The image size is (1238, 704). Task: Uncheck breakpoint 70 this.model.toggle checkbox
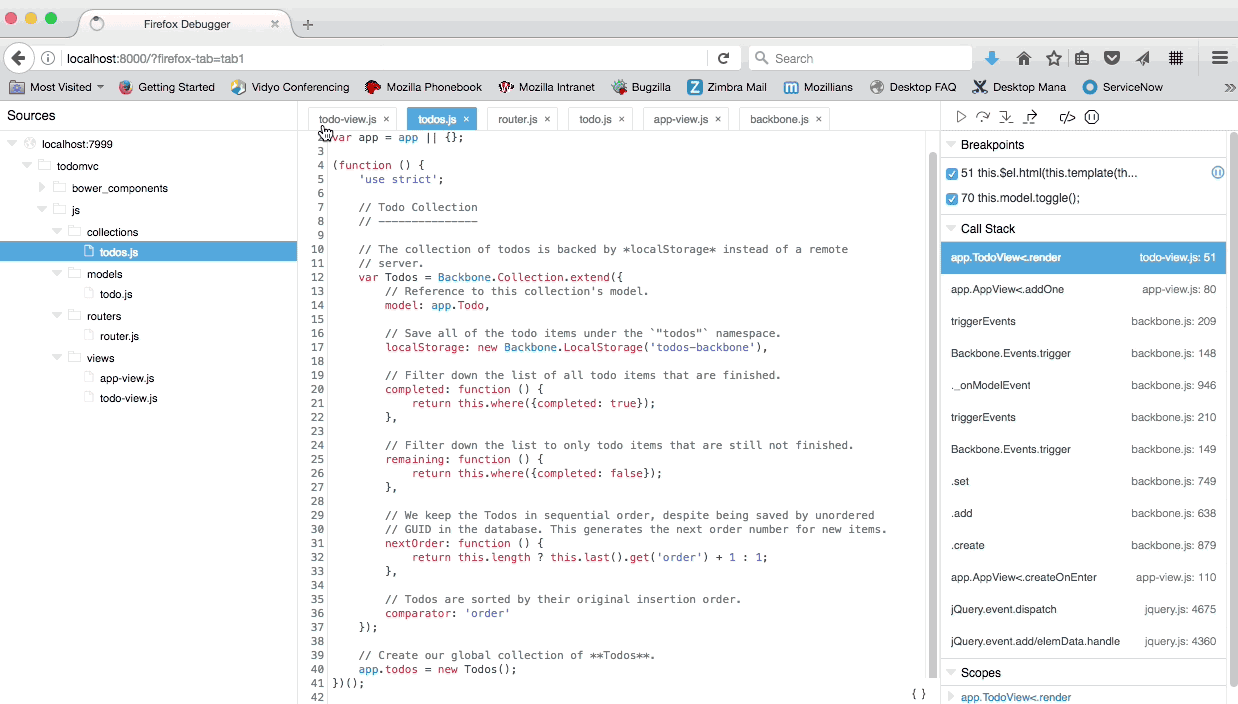click(x=952, y=198)
